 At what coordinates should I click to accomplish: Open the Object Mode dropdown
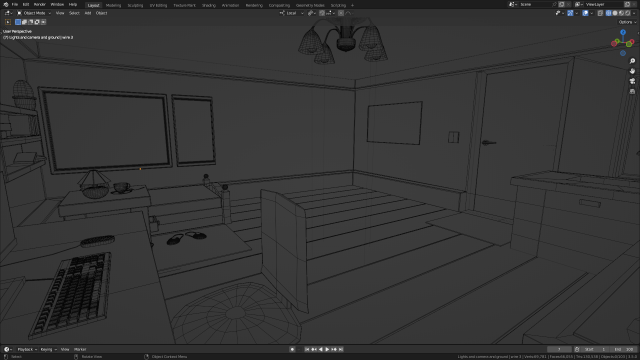(x=34, y=13)
